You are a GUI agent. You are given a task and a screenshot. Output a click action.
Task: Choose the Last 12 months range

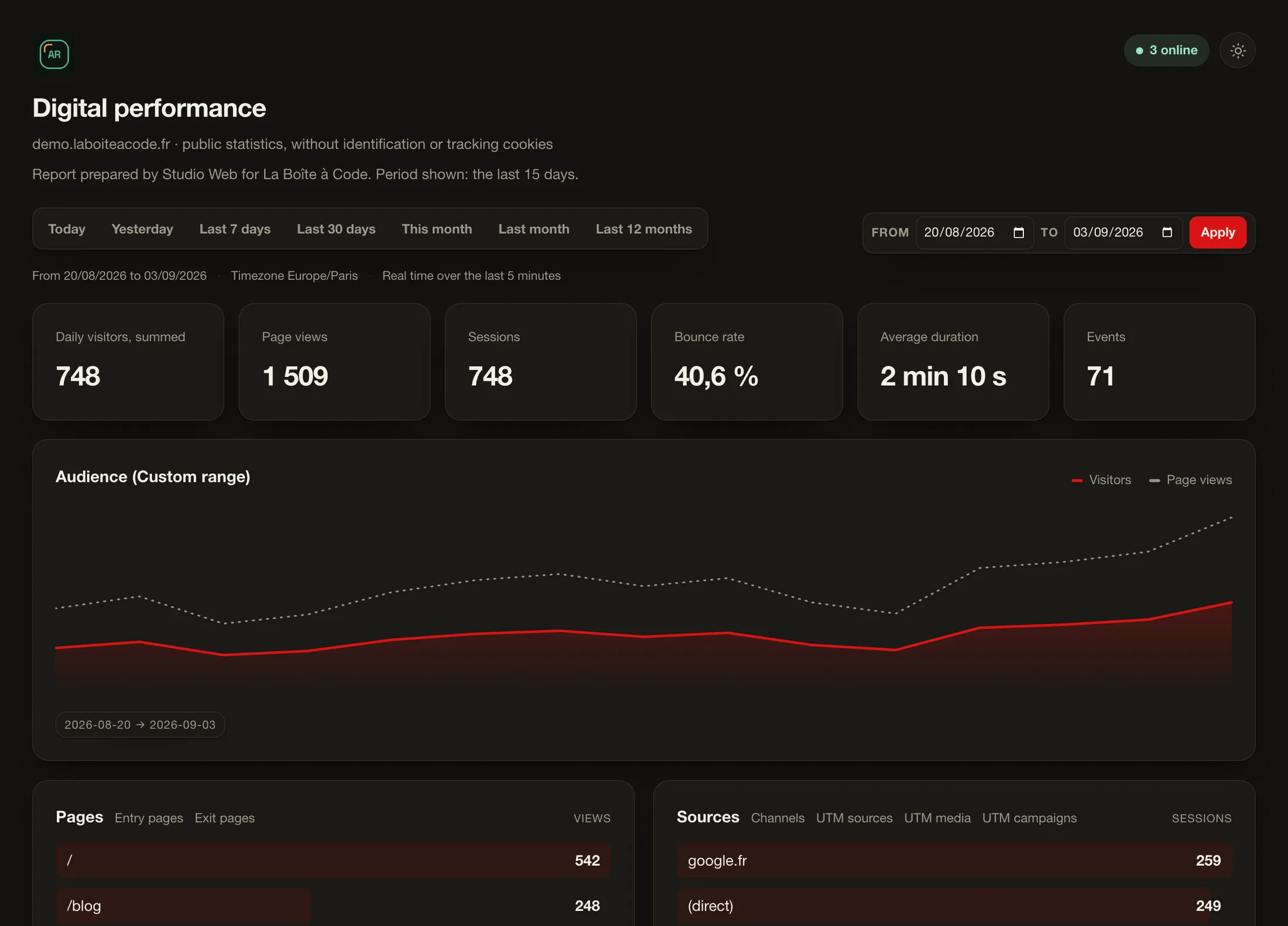tap(643, 229)
